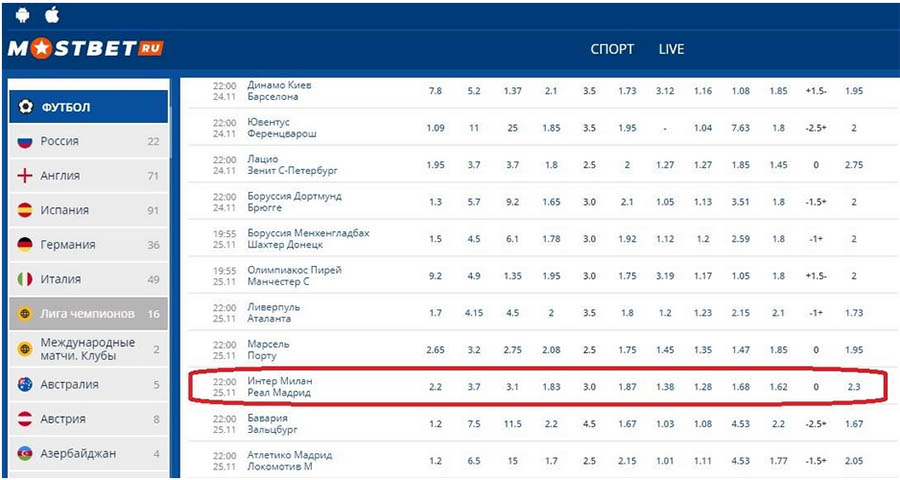Click the Germany flag icon

(25, 245)
